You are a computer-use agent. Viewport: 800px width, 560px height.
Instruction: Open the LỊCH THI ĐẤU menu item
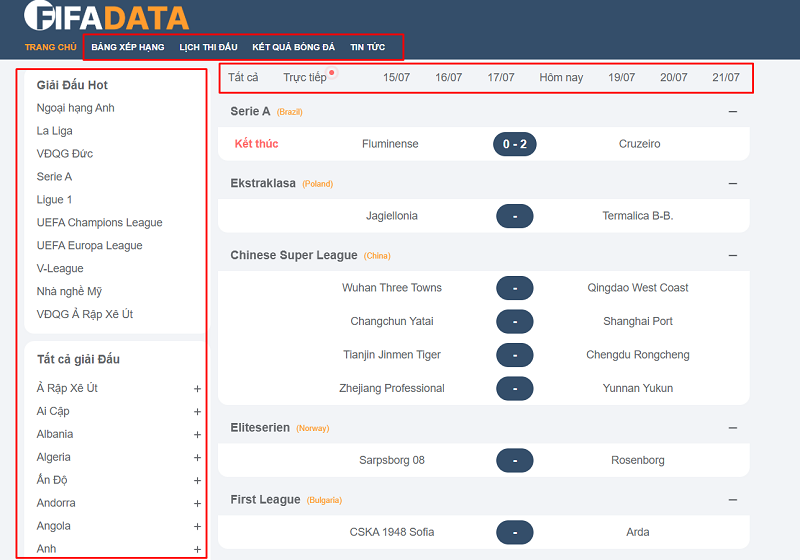tap(208, 47)
